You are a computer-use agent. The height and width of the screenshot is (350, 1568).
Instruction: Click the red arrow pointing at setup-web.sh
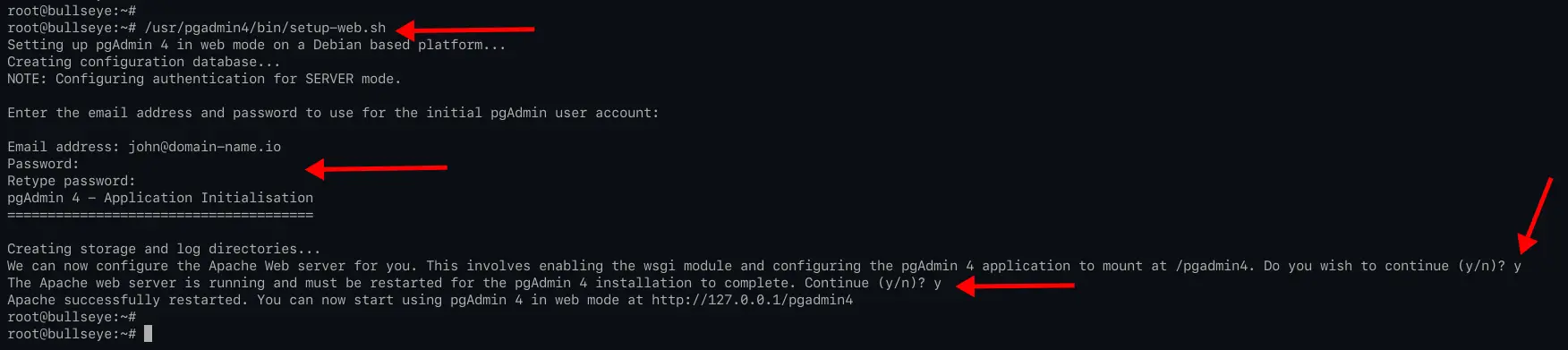[465, 30]
